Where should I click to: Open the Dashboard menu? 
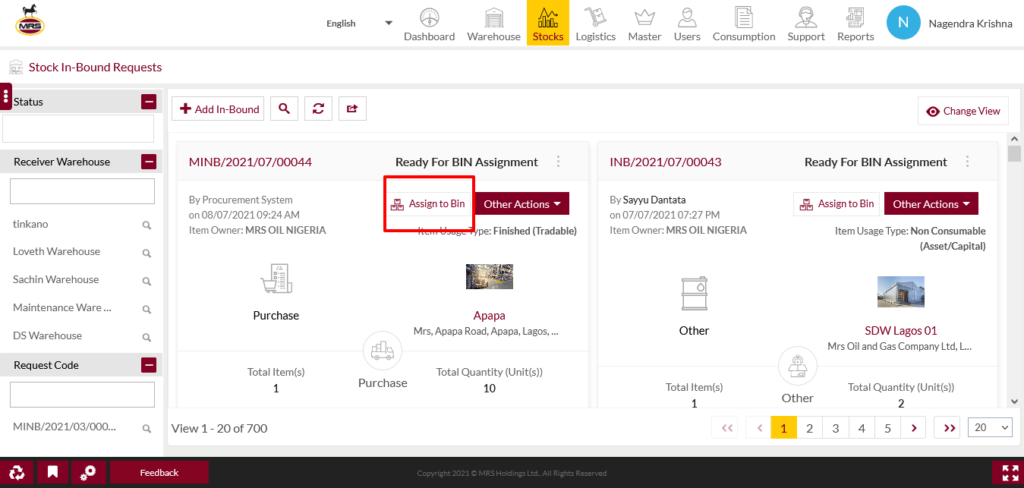tap(429, 24)
